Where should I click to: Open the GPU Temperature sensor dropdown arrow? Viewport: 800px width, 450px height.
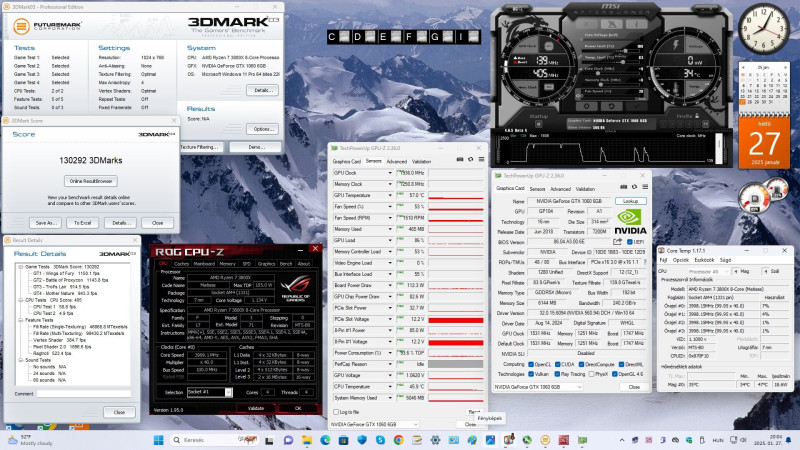tap(390, 195)
